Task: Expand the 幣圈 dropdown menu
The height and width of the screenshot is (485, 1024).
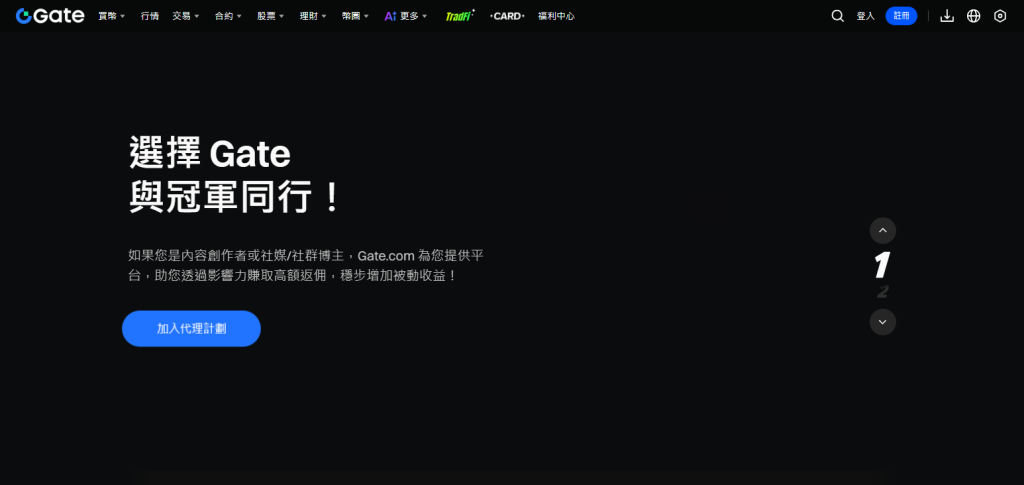Action: 355,16
